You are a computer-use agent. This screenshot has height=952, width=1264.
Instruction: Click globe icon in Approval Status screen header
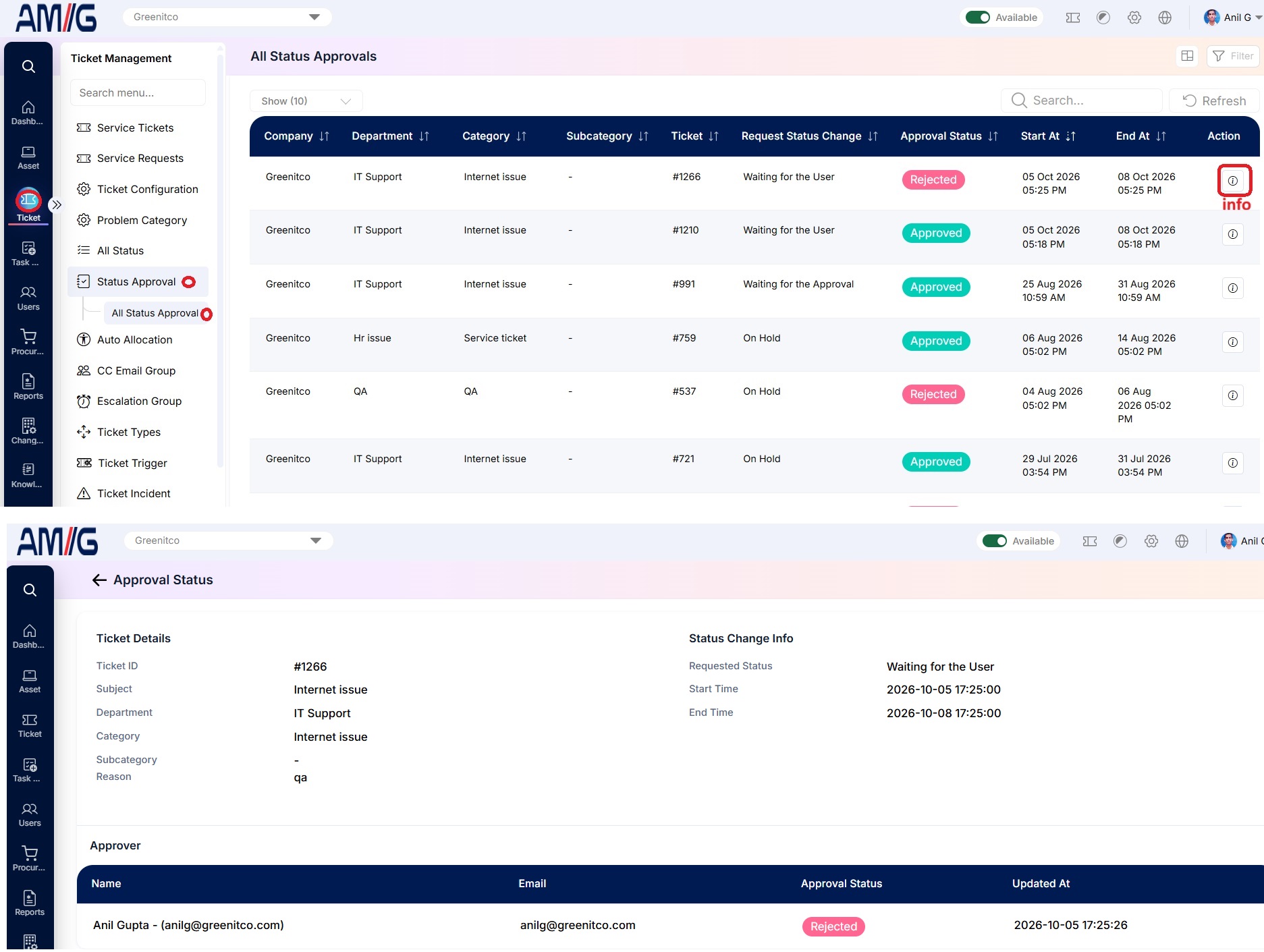(1182, 541)
